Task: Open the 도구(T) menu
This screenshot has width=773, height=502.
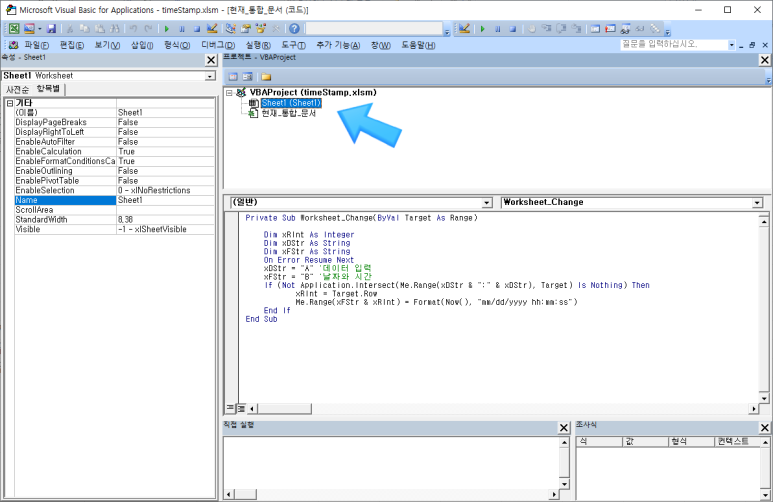Action: click(x=293, y=45)
